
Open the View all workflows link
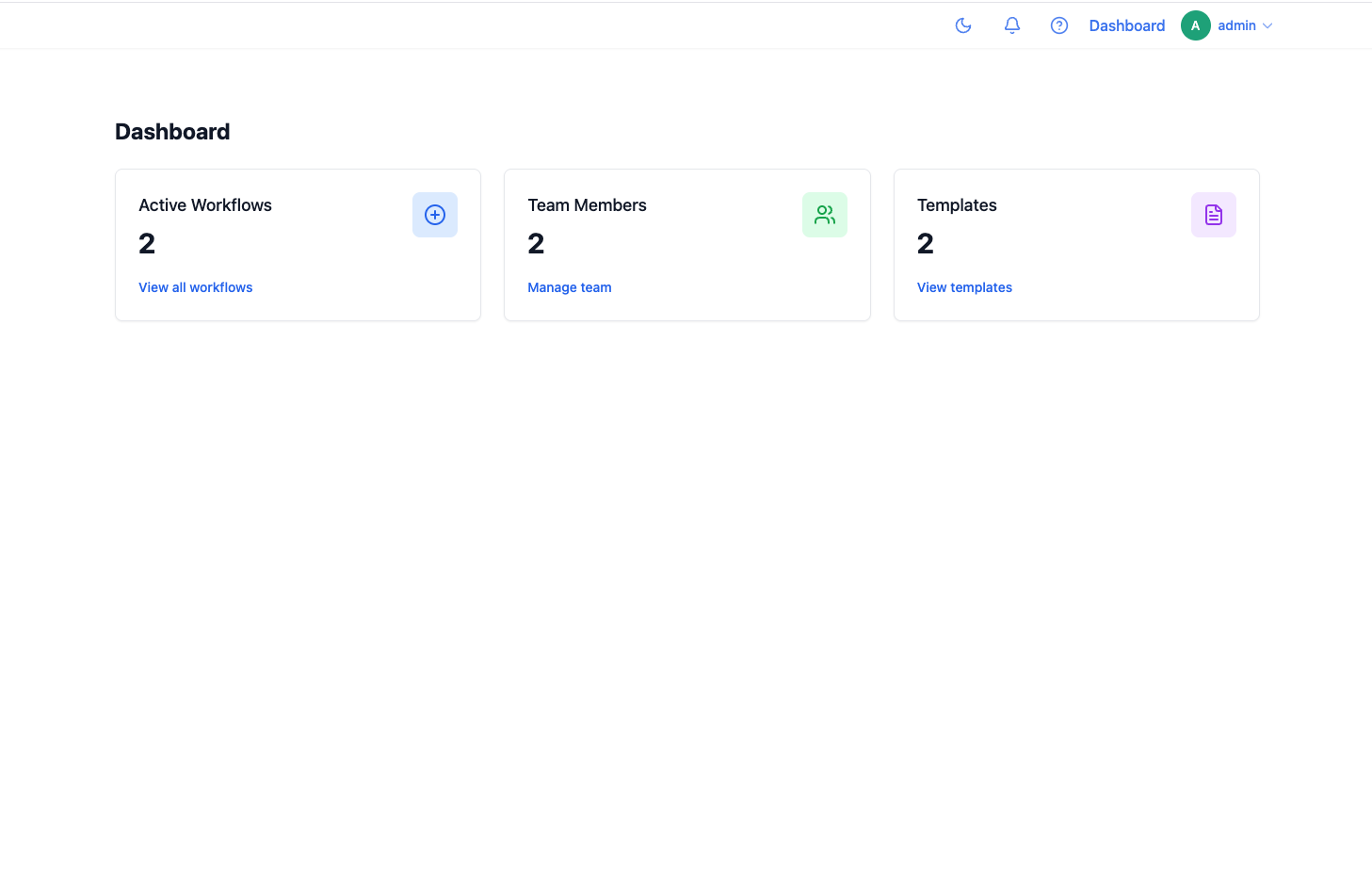pos(195,287)
